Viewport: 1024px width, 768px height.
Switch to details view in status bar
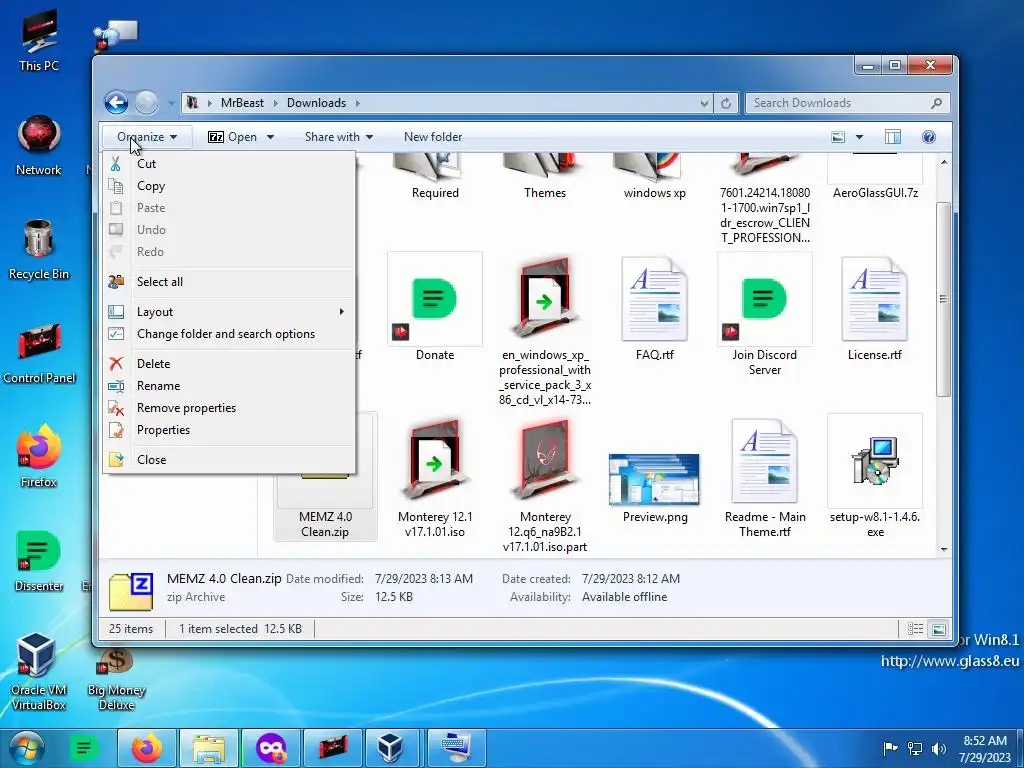click(x=916, y=629)
